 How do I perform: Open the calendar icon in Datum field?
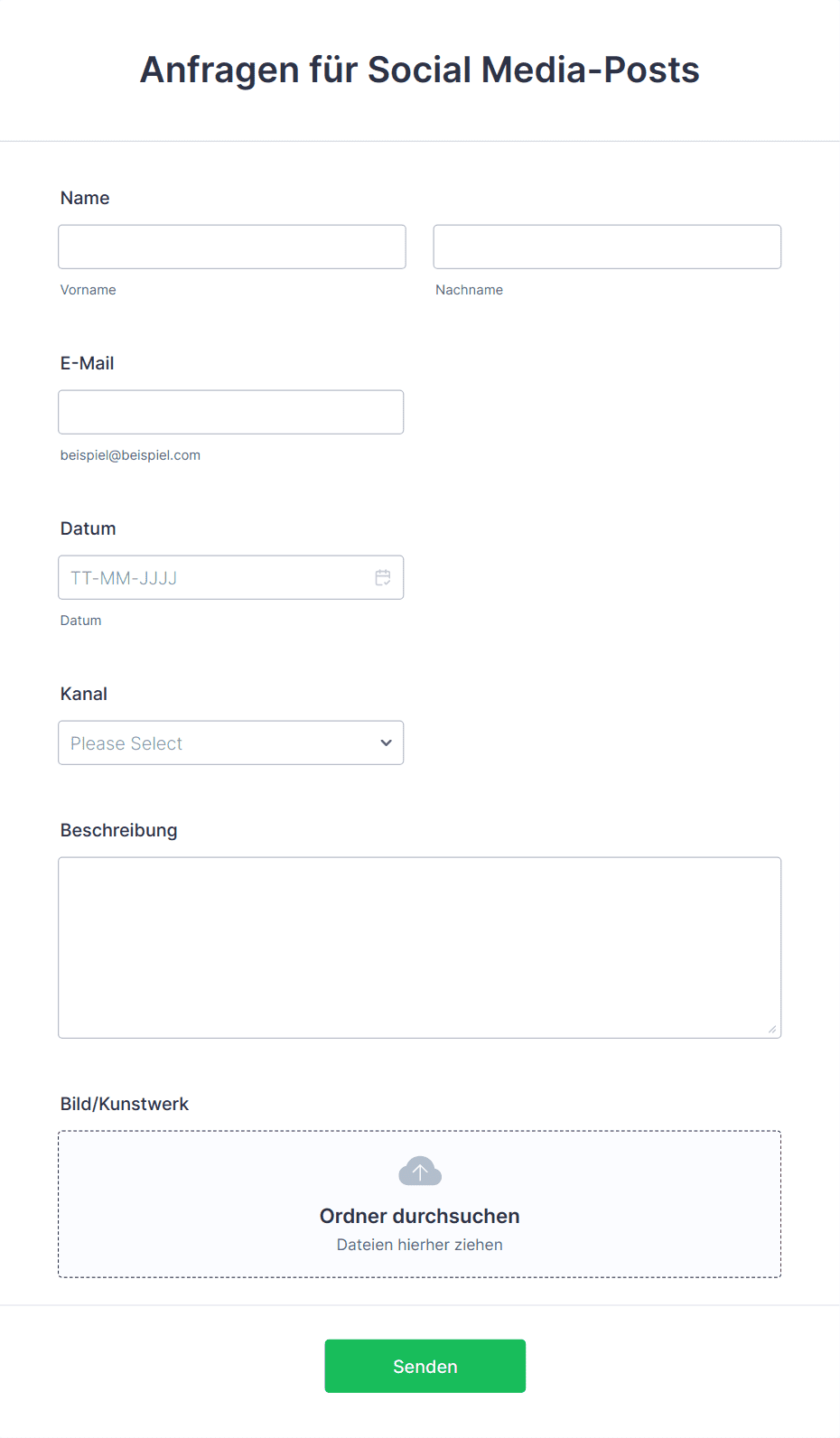(383, 577)
